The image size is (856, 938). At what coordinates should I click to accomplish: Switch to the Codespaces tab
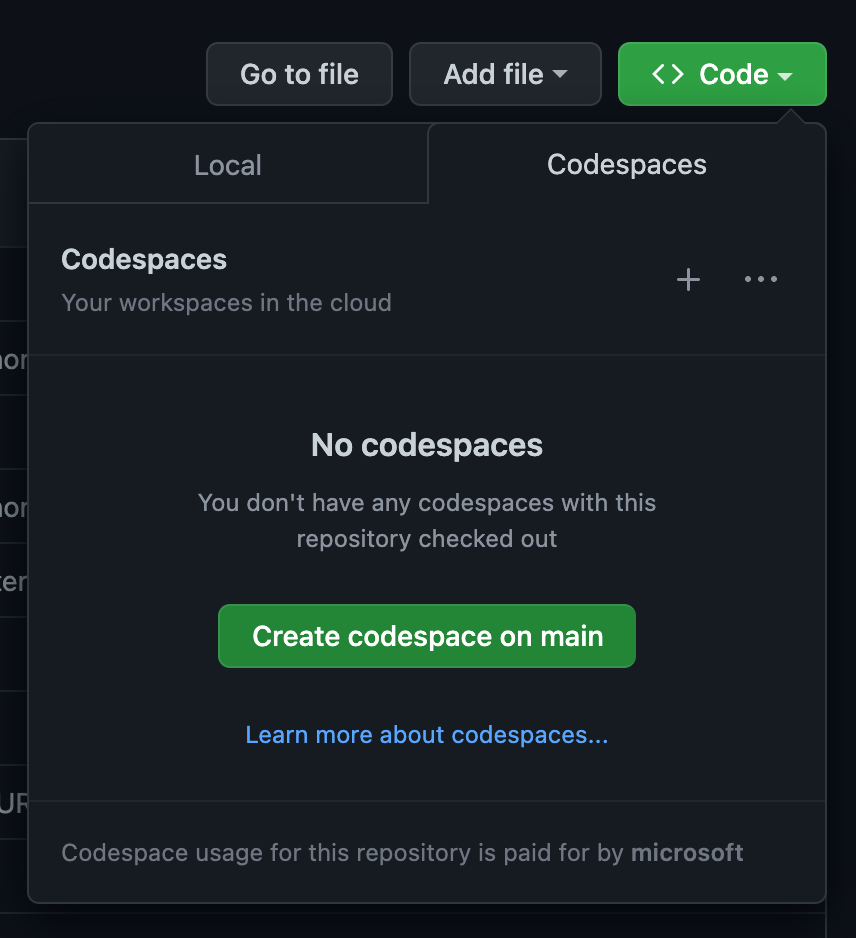[626, 164]
